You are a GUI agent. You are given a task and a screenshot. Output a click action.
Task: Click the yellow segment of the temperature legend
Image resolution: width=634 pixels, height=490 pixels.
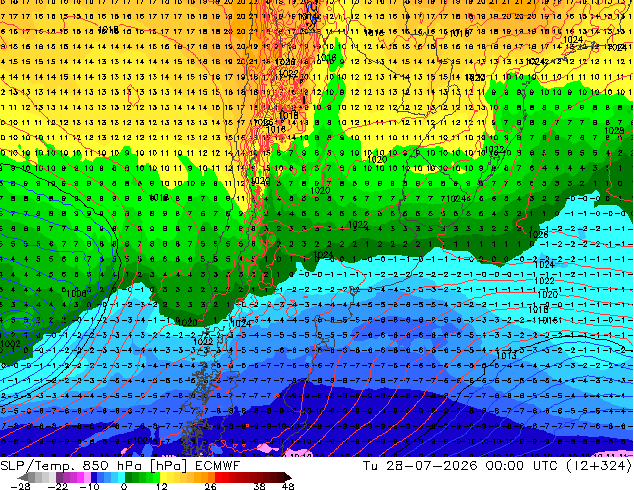click(x=163, y=477)
